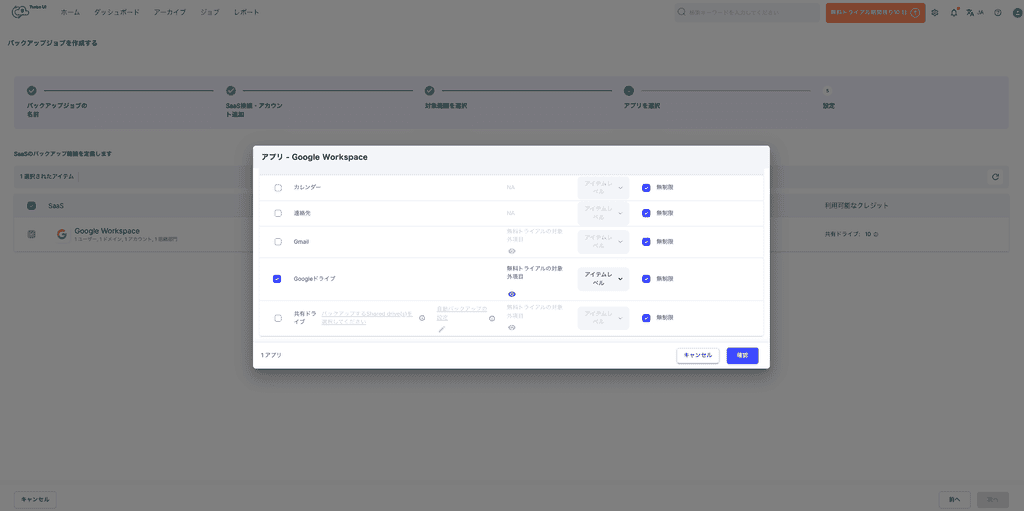Toggle the Google Workspace row checkbox
Viewport: 1024px width, 511px height.
point(31,234)
